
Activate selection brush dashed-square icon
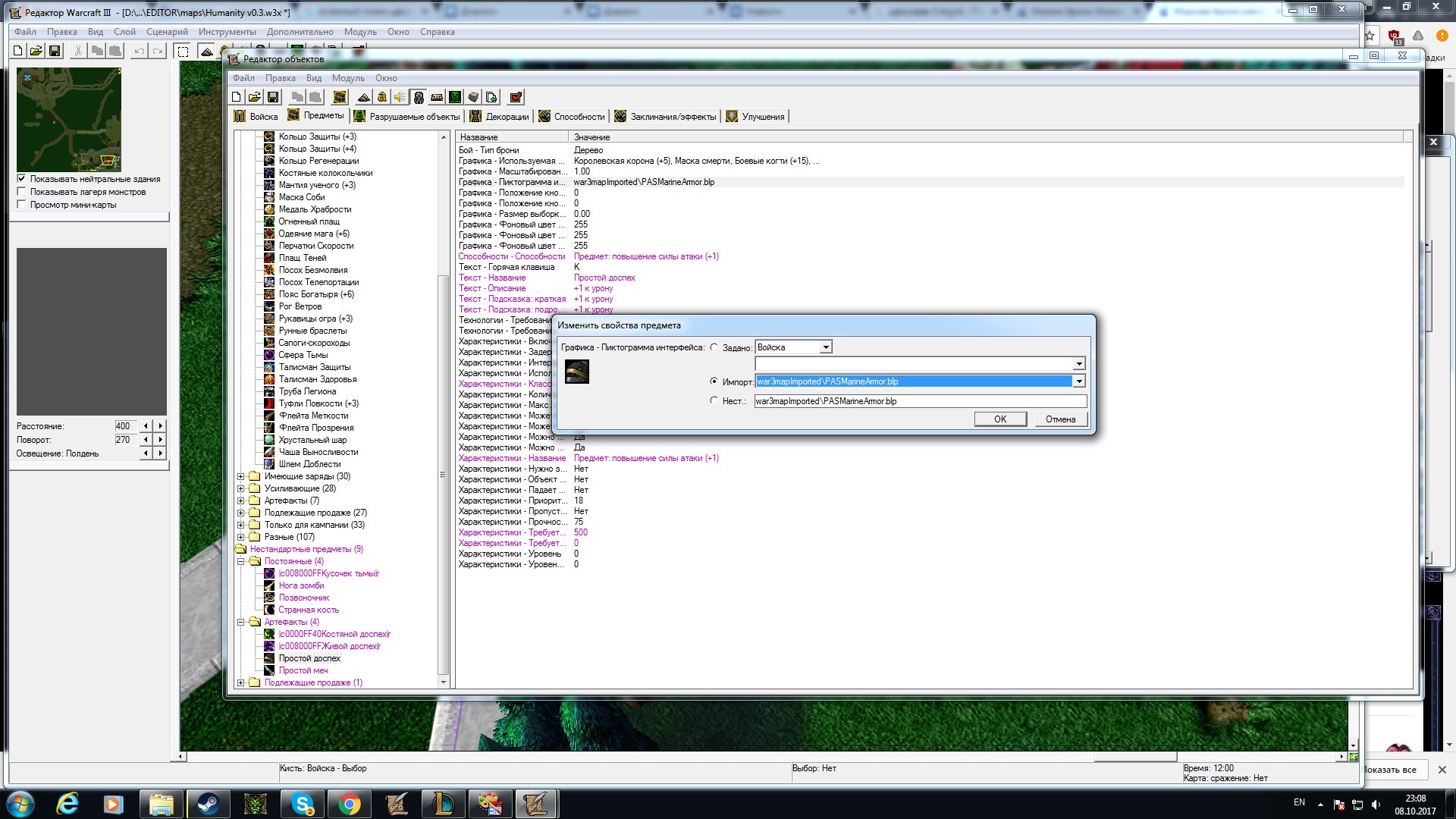[x=183, y=51]
